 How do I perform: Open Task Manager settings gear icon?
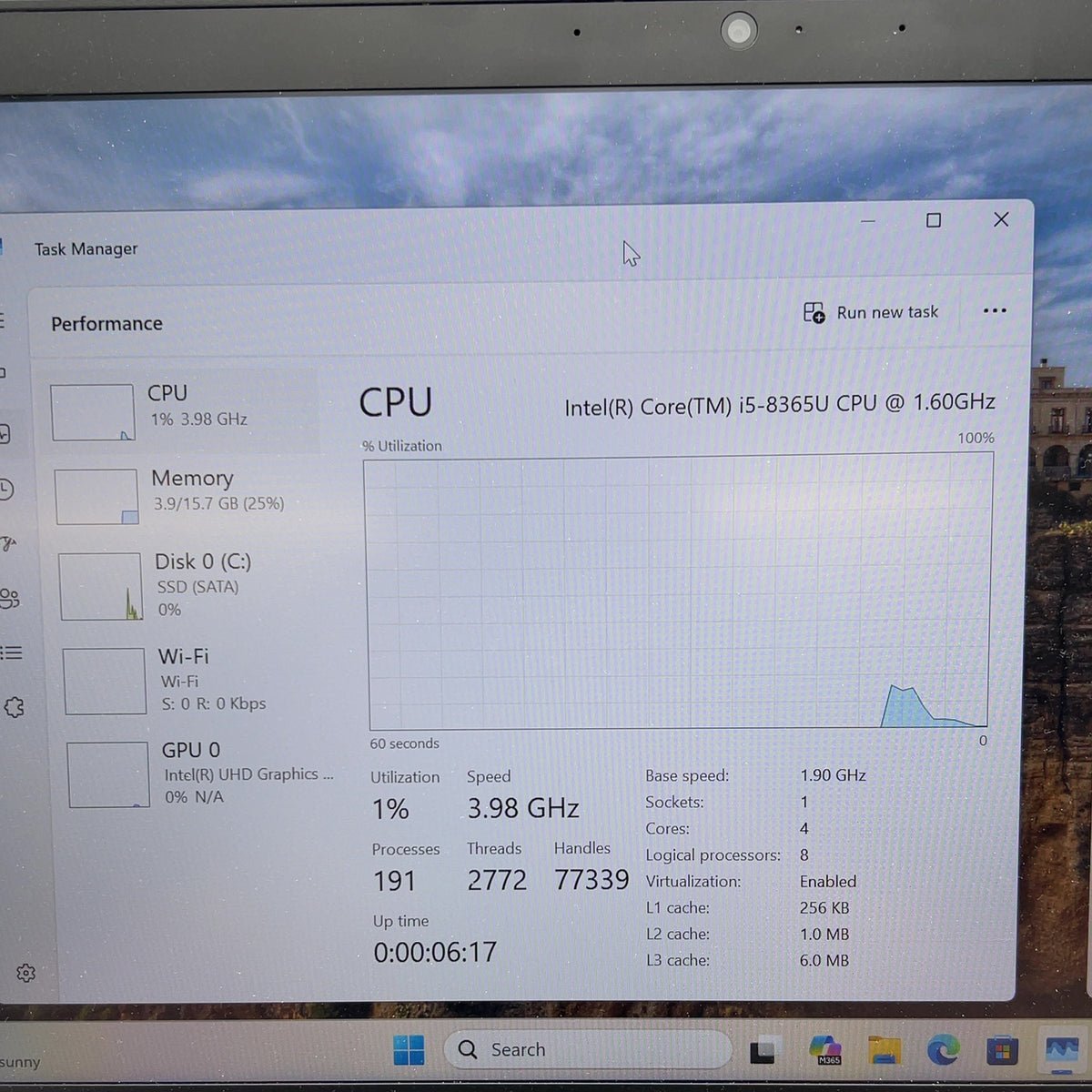(x=25, y=974)
